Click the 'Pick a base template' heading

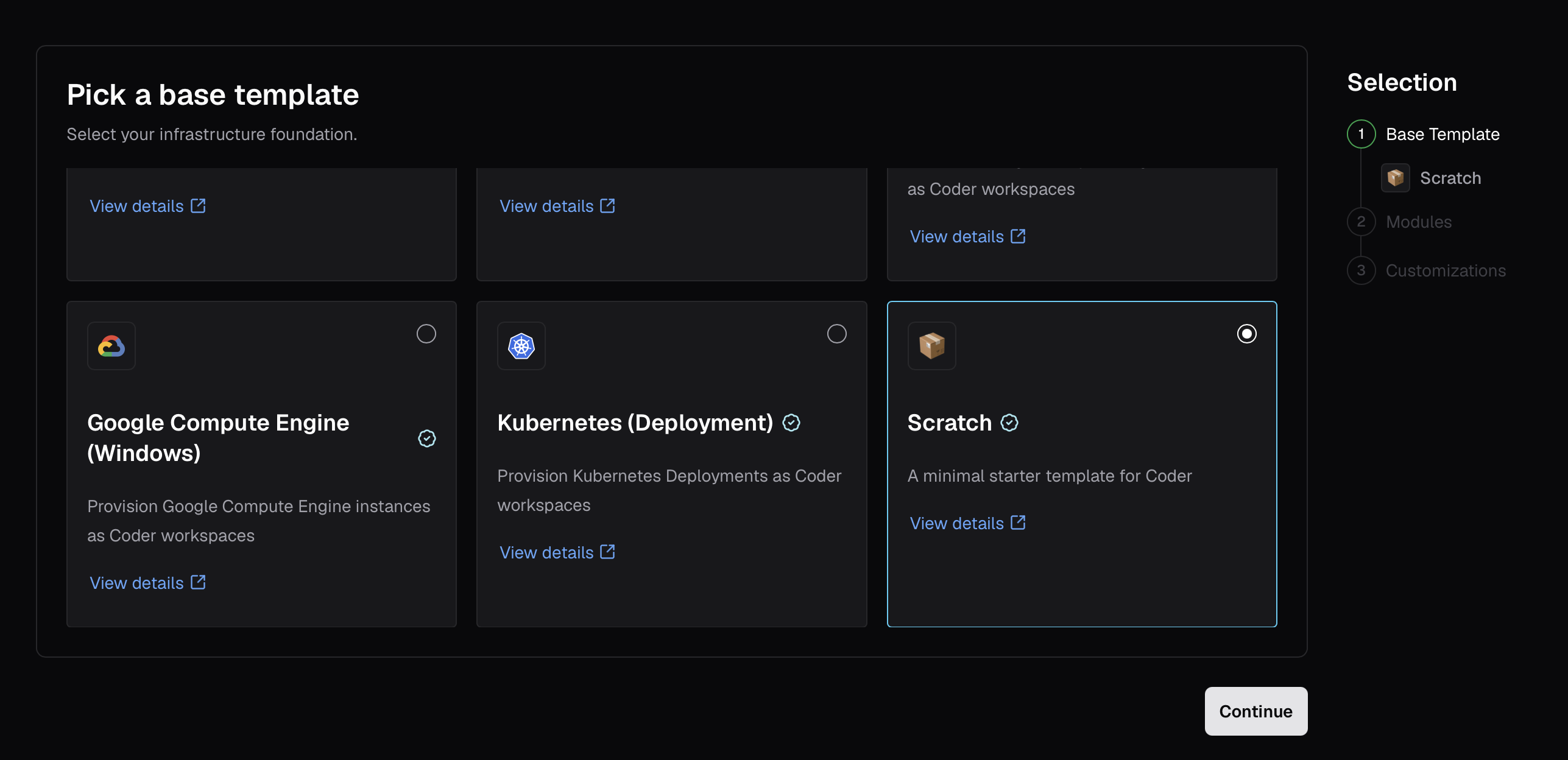coord(213,94)
